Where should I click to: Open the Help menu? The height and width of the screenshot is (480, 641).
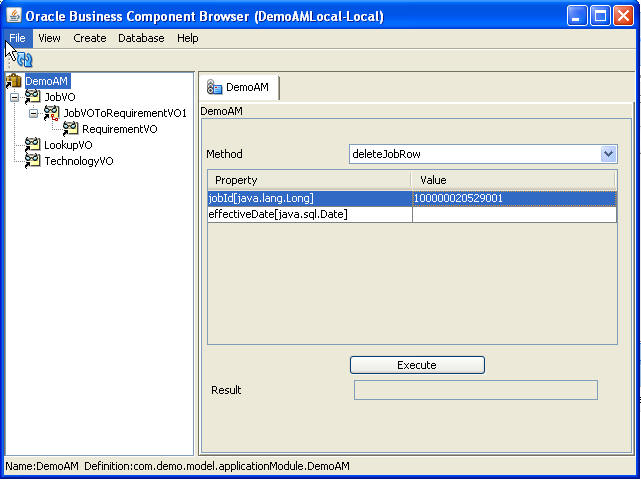[188, 38]
